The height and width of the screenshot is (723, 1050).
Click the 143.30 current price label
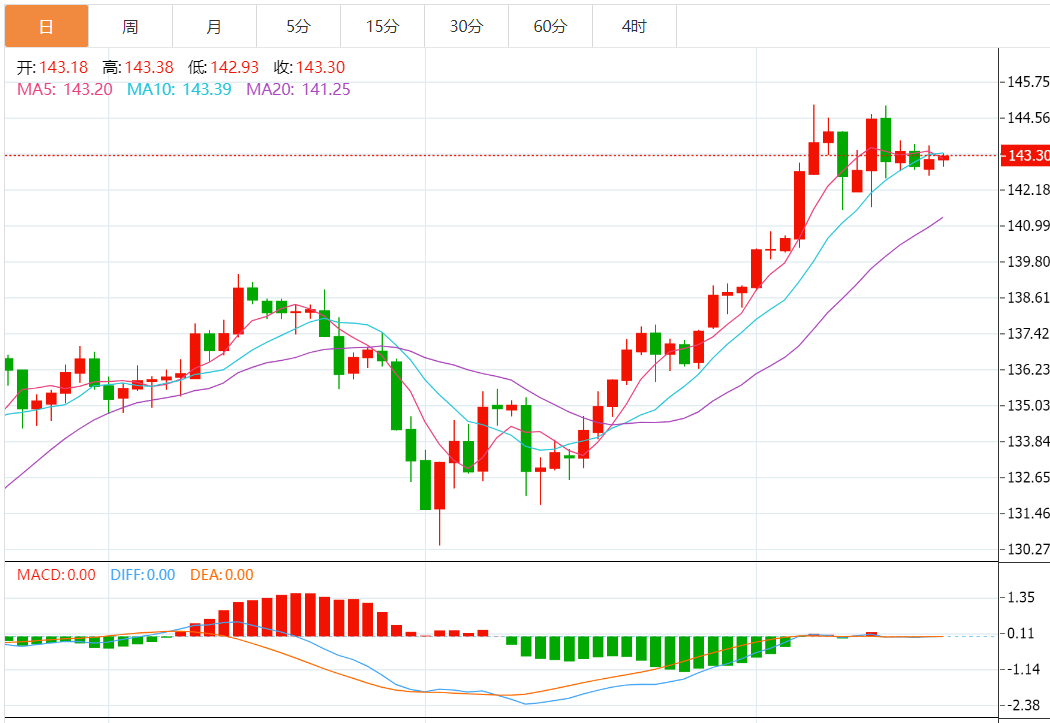click(1025, 155)
